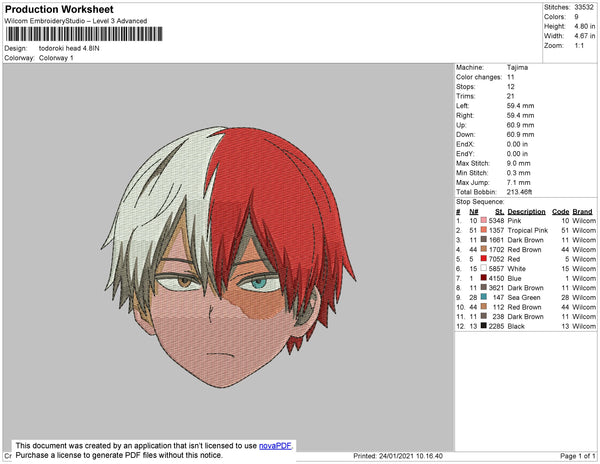The height and width of the screenshot is (464, 600).
Task: Click the 'todoroki head 4.8IN' design name
Action: [x=69, y=48]
